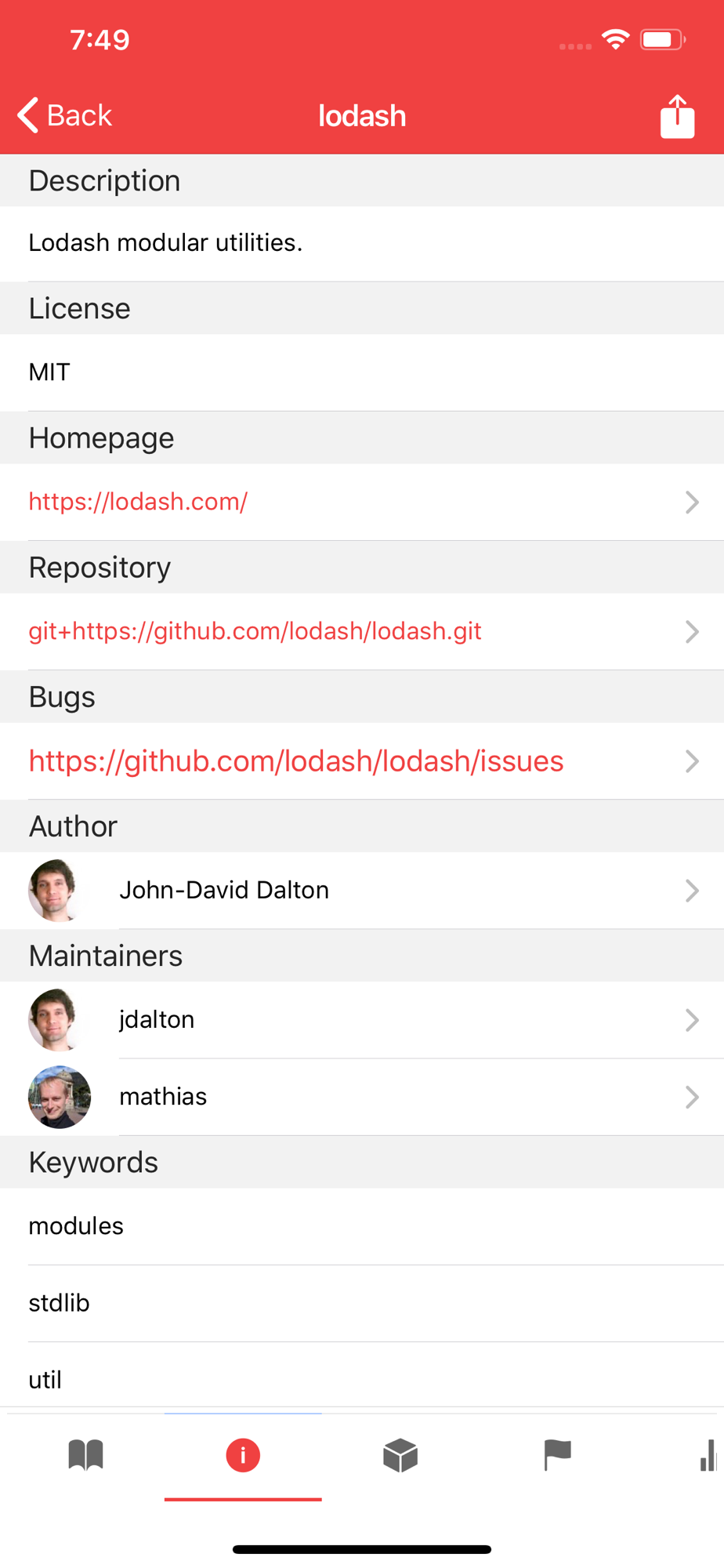Open the readme book tab
The image size is (724, 1568).
tap(86, 1455)
